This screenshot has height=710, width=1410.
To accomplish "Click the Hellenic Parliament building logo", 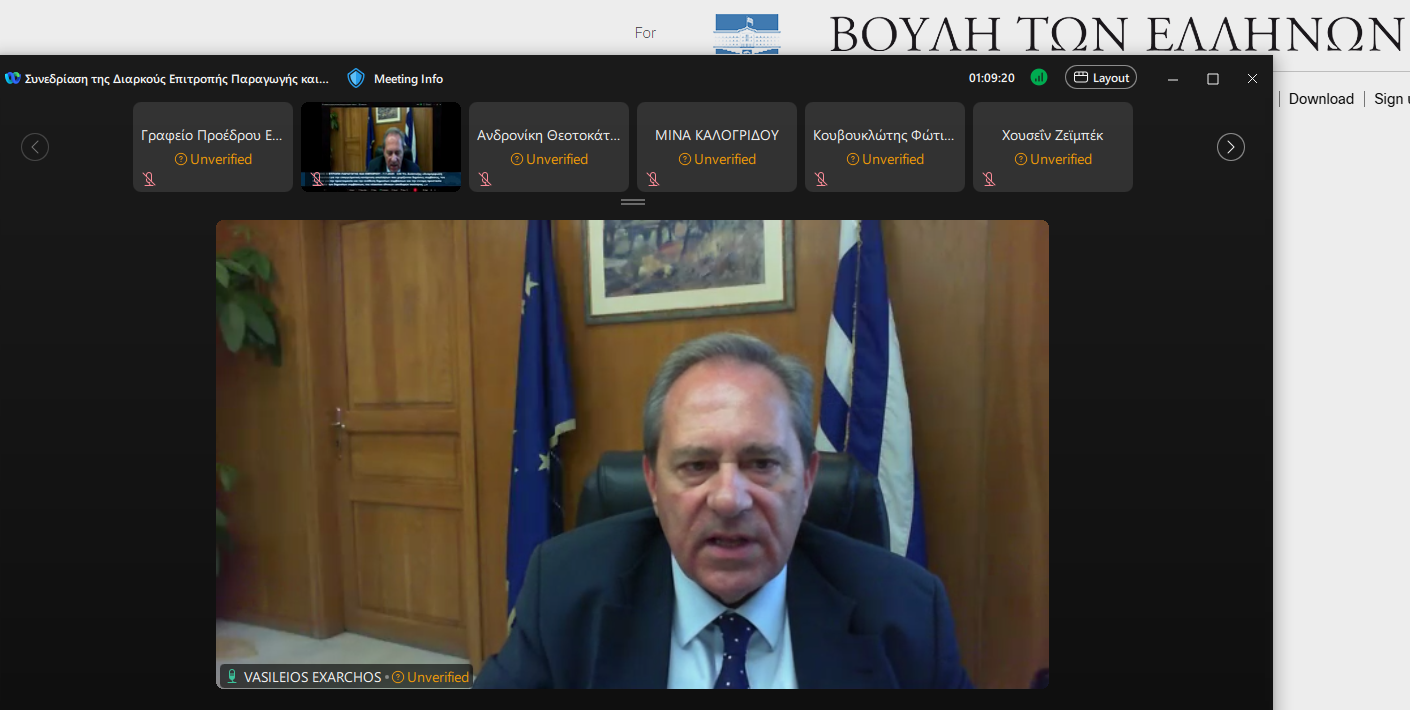I will click(x=746, y=34).
